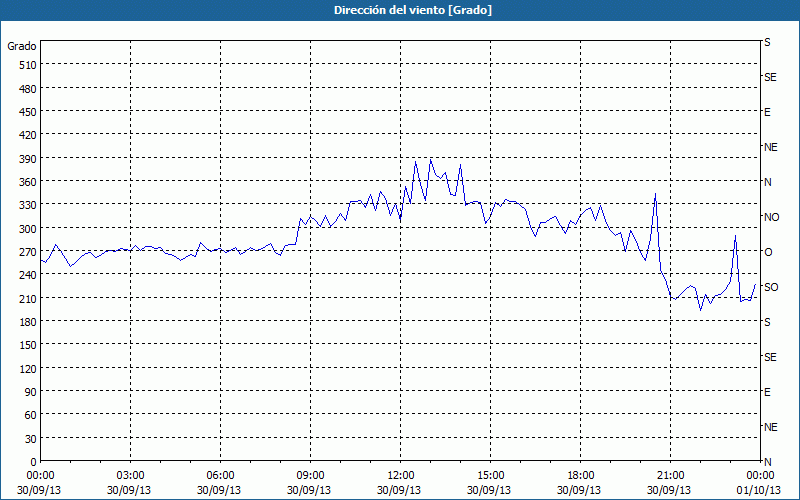Click the wind line's highest peak near 13:00
This screenshot has width=800, height=500.
pos(431,160)
